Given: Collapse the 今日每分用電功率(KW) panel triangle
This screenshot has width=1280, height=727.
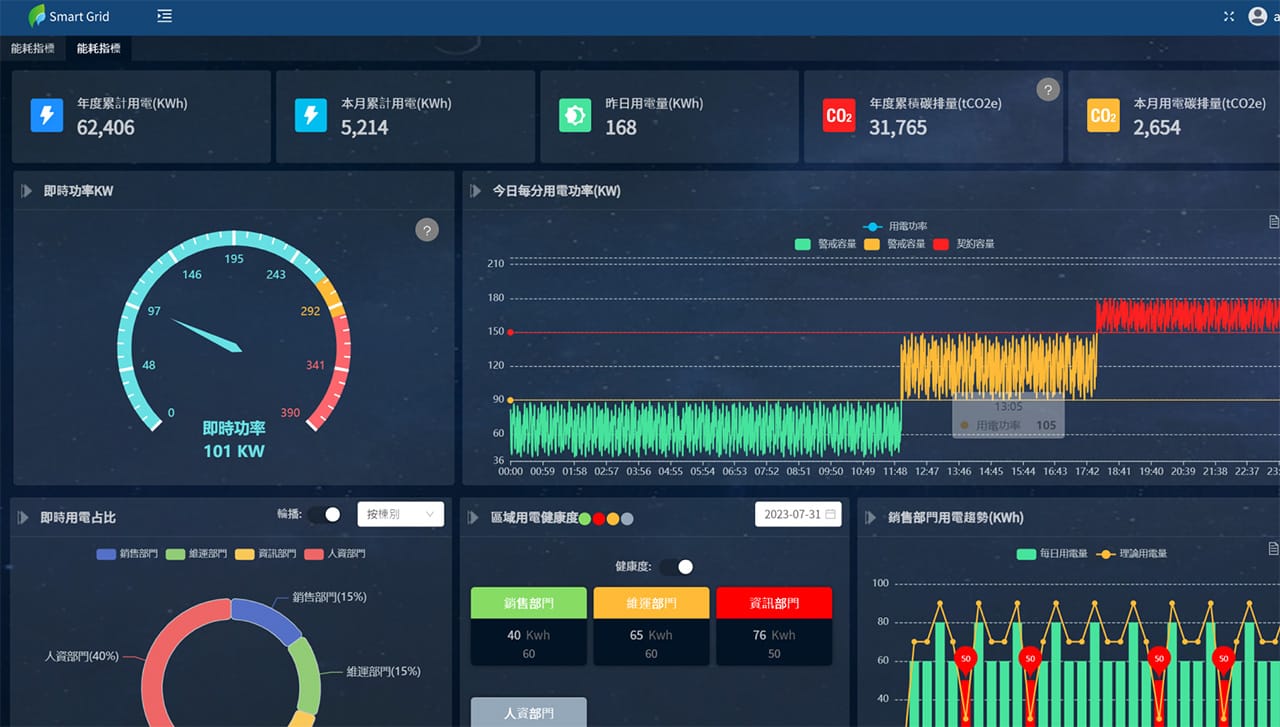Looking at the screenshot, I should (x=477, y=191).
